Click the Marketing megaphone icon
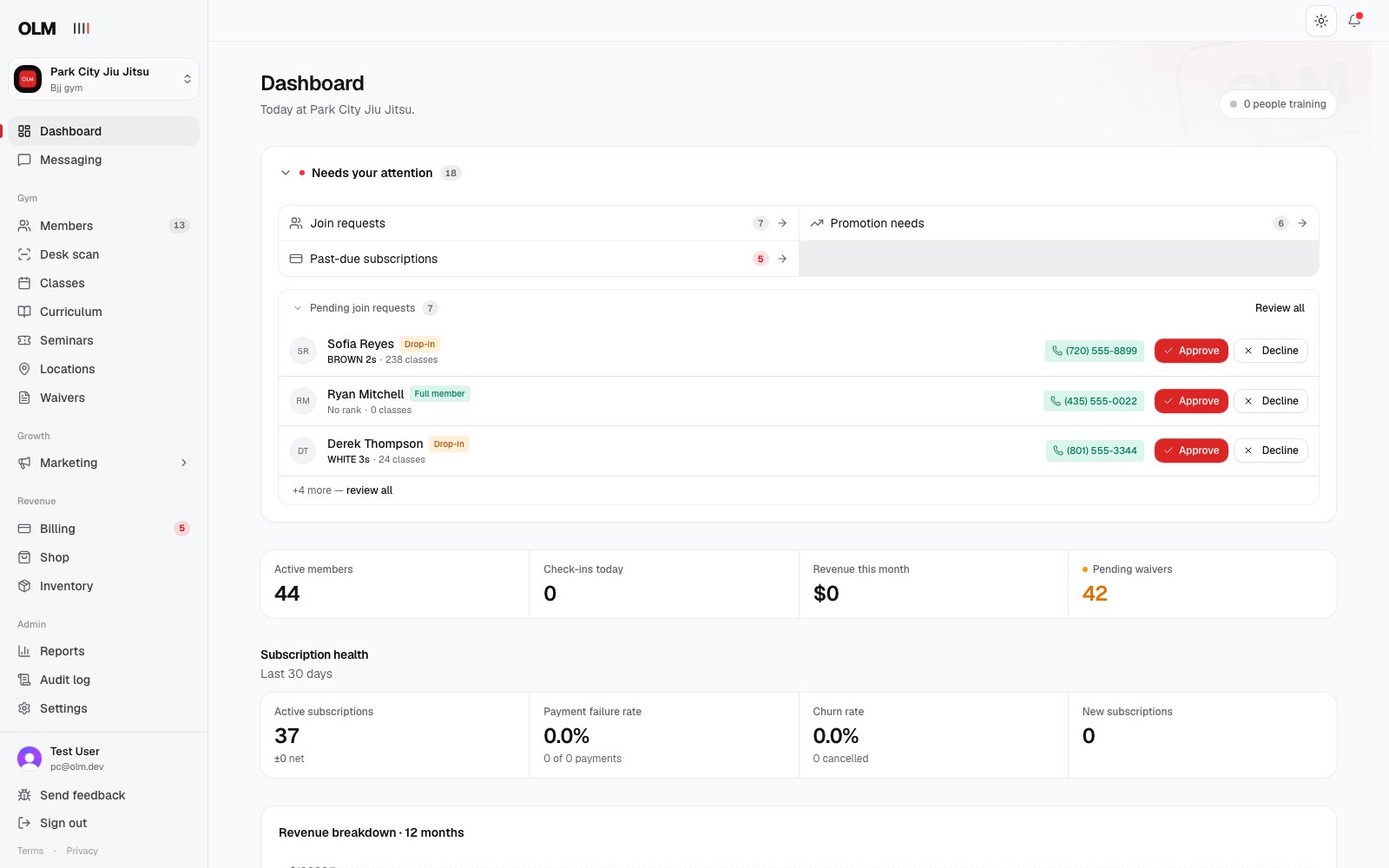1389x868 pixels. click(x=24, y=463)
